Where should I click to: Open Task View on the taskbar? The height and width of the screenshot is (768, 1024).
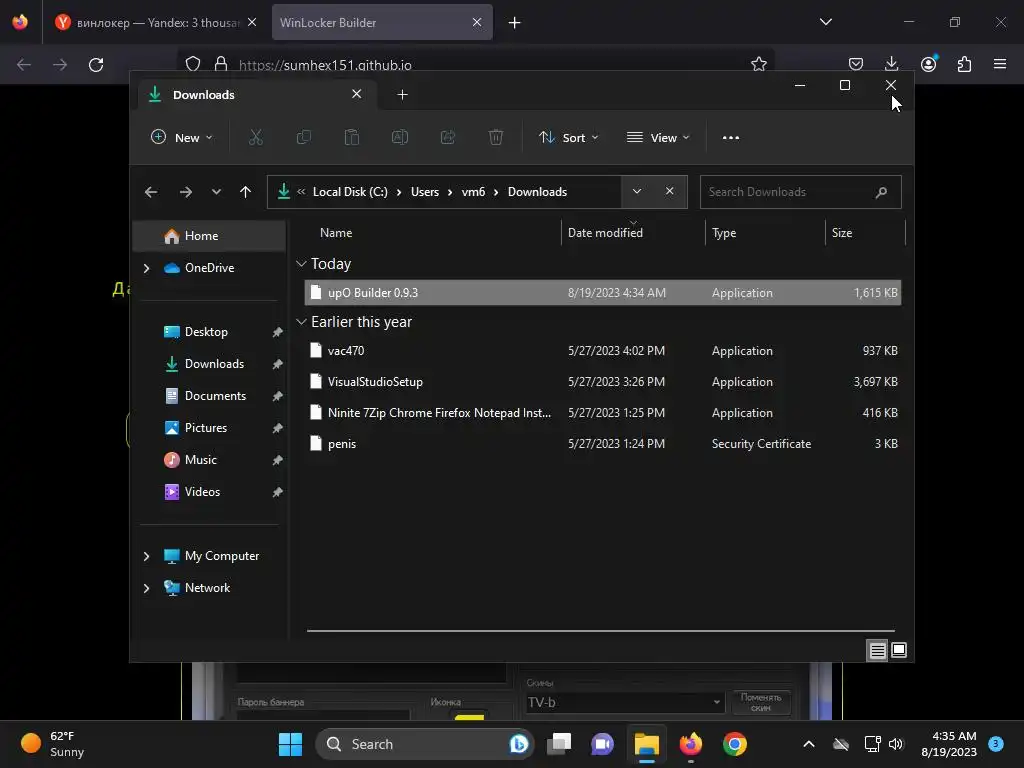(x=559, y=744)
